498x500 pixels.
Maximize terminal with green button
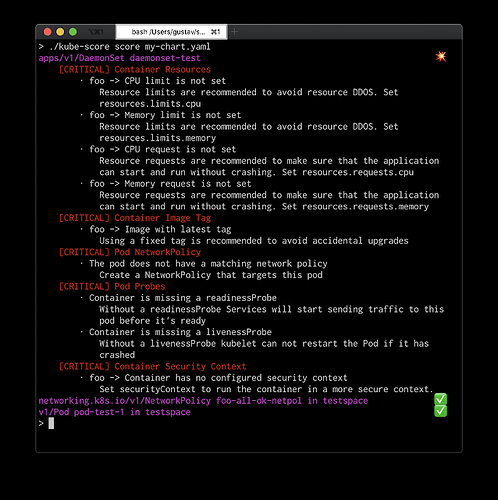click(73, 32)
